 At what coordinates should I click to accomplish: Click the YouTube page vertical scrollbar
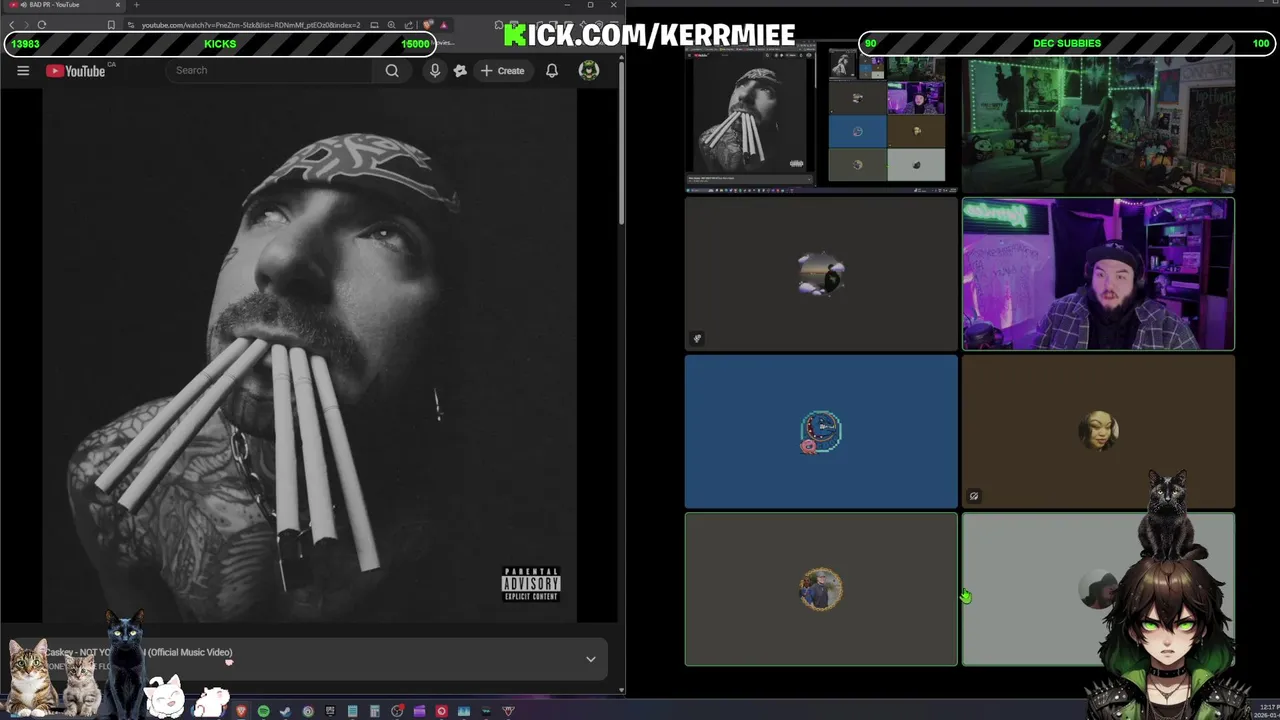(621, 140)
